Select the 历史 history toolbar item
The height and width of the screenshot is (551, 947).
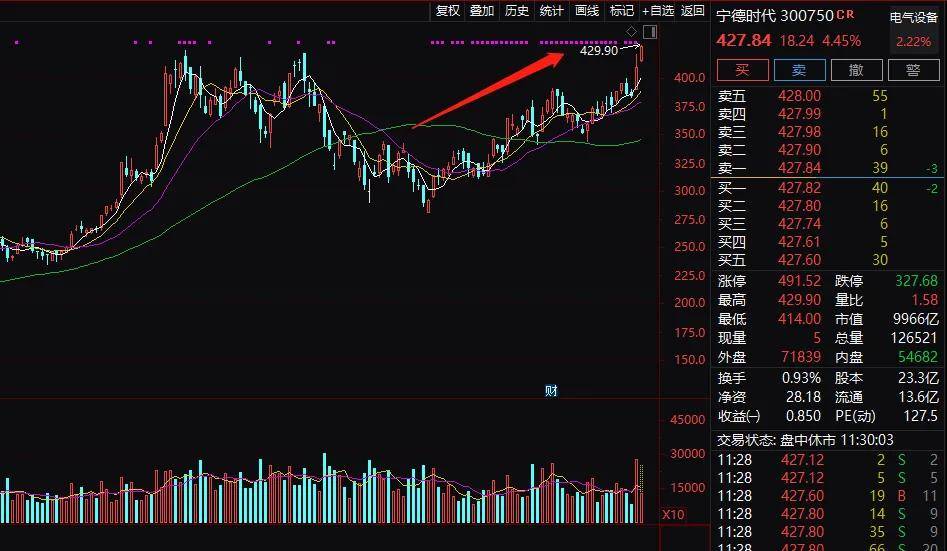[516, 11]
